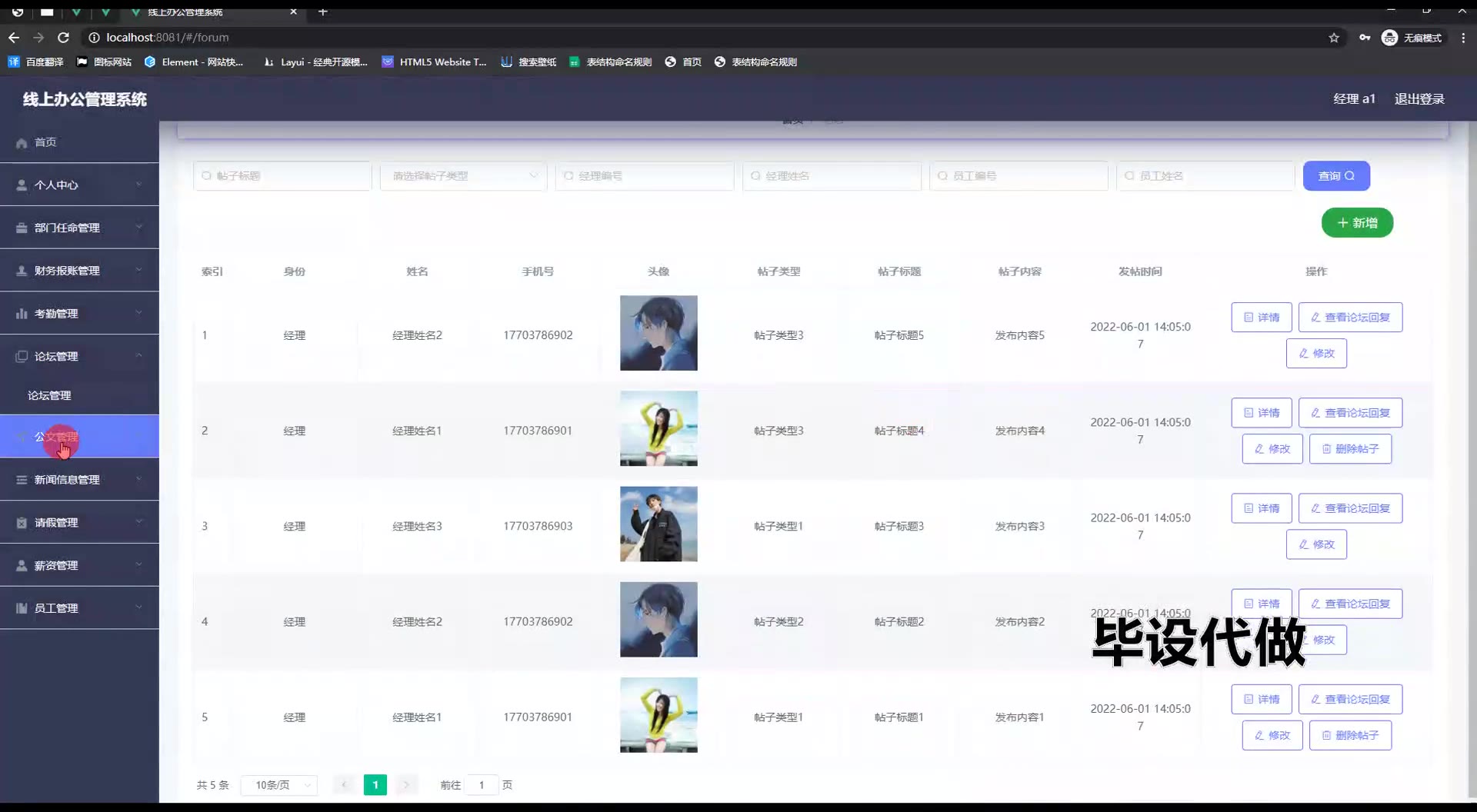Click the 员工姓名 search field
1477x812 pixels.
click(x=1205, y=176)
